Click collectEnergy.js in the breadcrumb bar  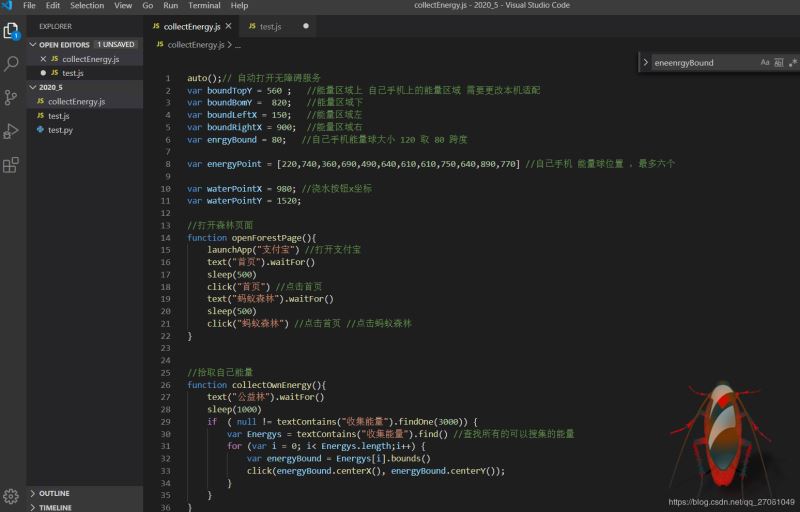pyautogui.click(x=196, y=45)
